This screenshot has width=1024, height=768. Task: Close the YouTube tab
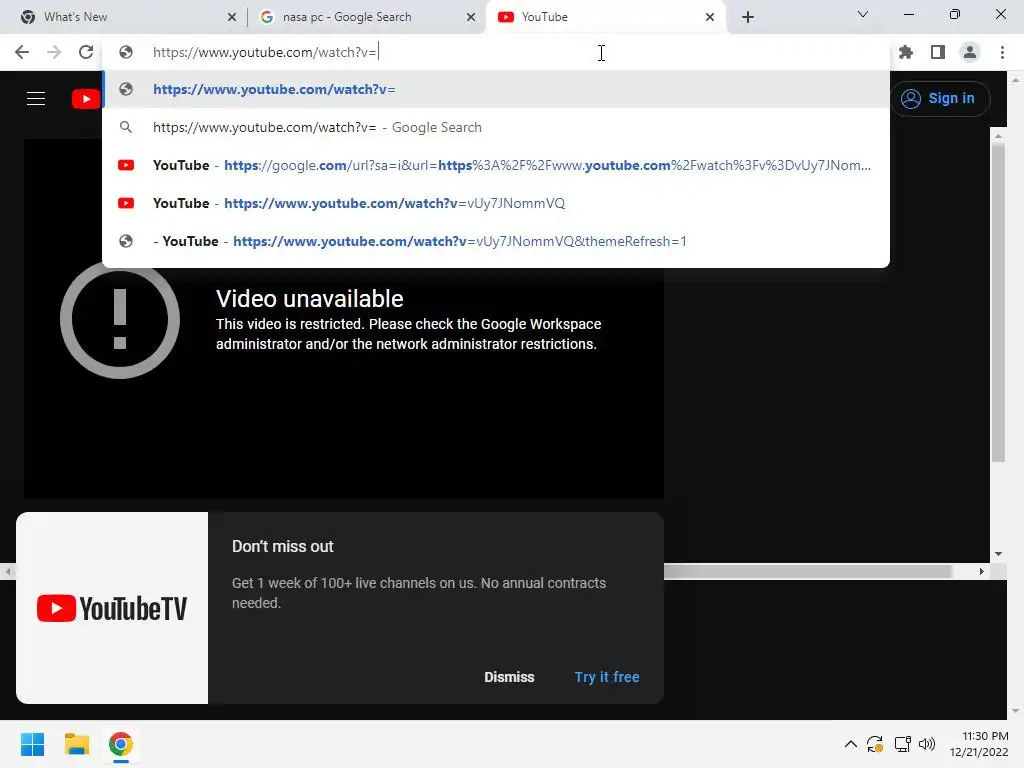pos(710,17)
